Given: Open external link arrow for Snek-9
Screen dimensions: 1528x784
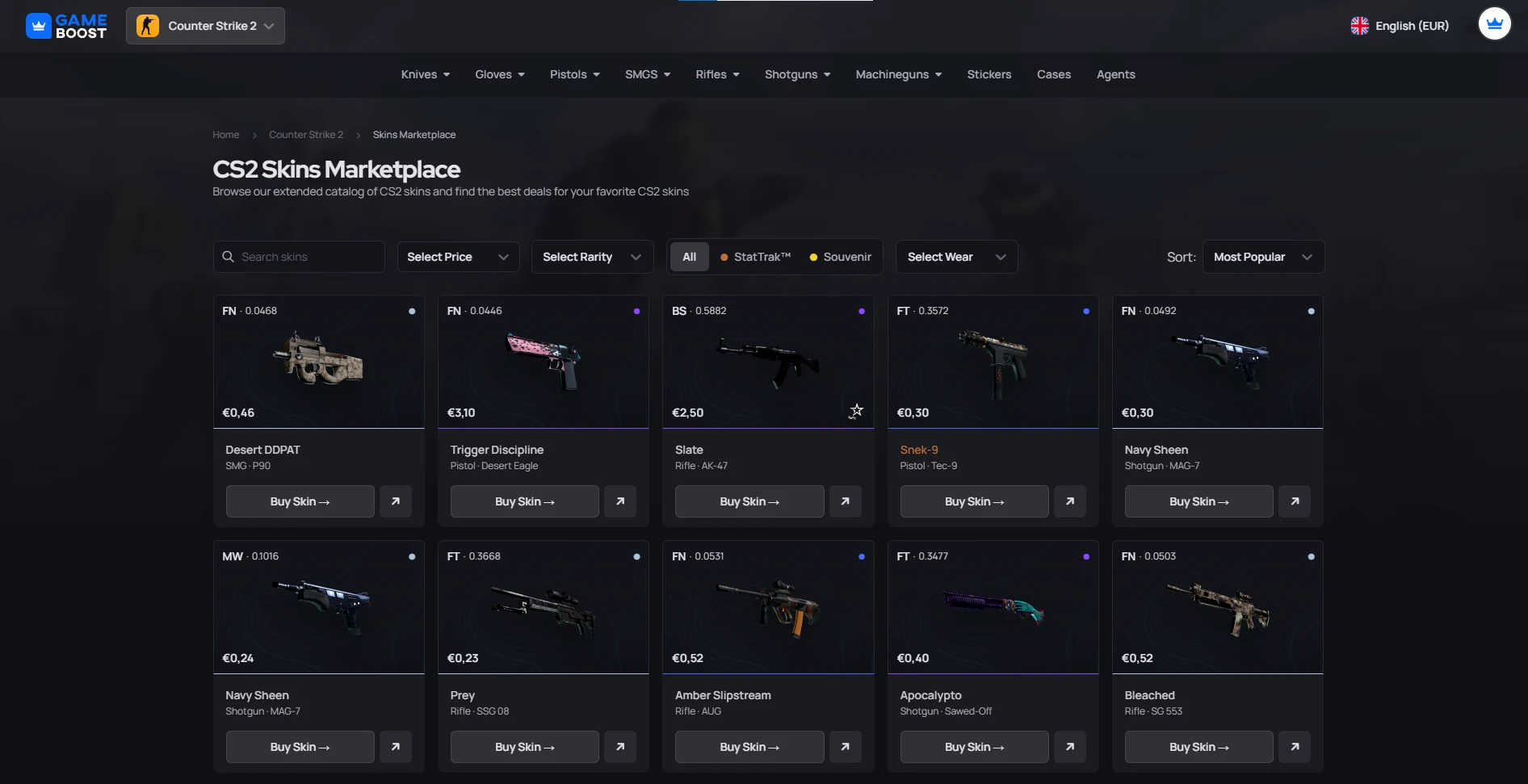Looking at the screenshot, I should (x=1070, y=501).
